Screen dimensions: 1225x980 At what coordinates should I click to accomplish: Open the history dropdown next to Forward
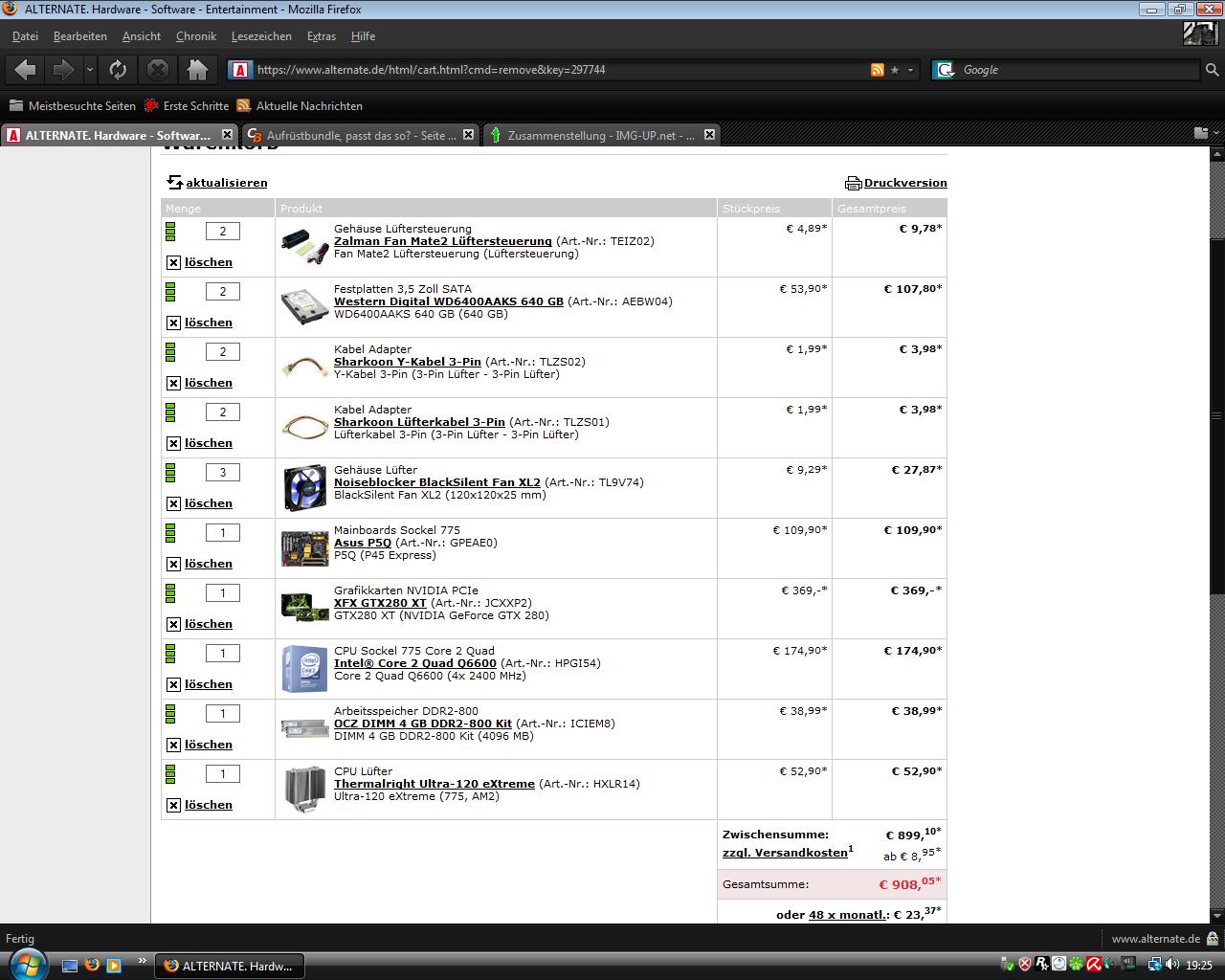tap(89, 70)
